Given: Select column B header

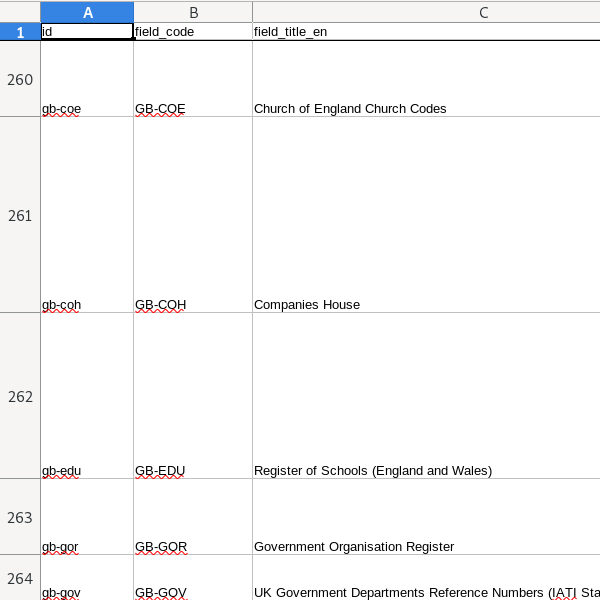Looking at the screenshot, I should (x=193, y=12).
